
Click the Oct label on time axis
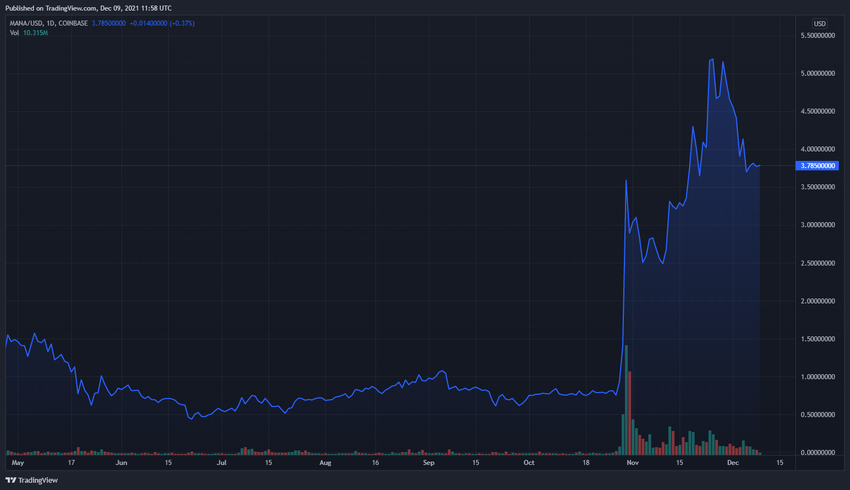529,463
